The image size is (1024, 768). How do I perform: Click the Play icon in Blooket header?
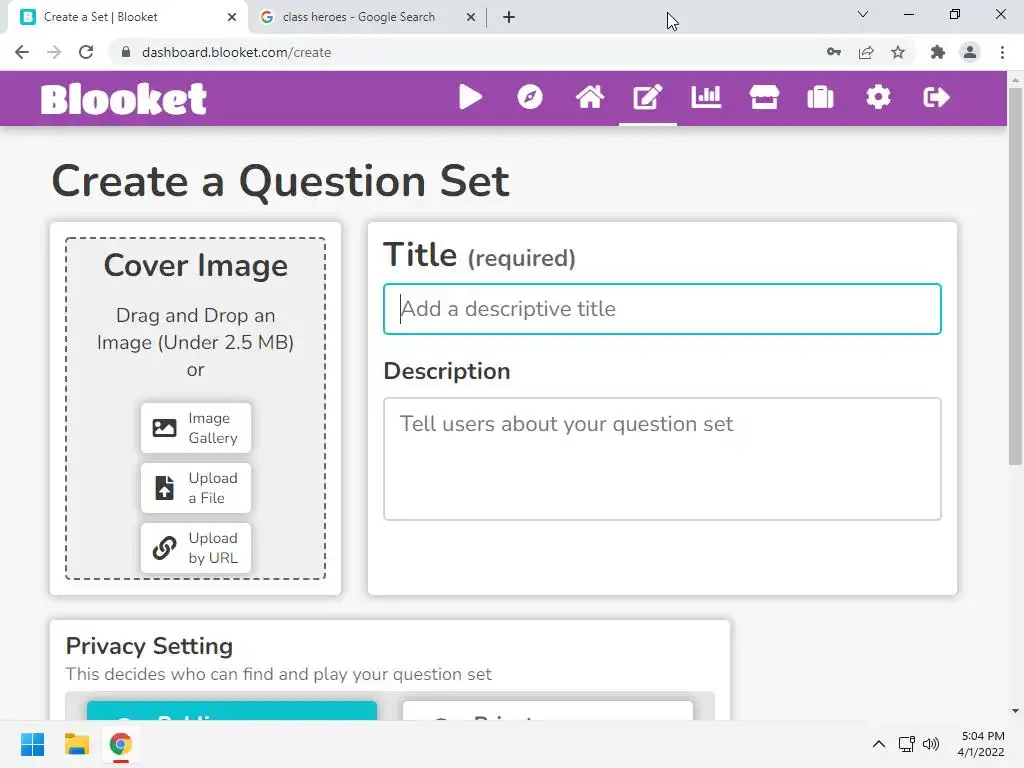[470, 97]
